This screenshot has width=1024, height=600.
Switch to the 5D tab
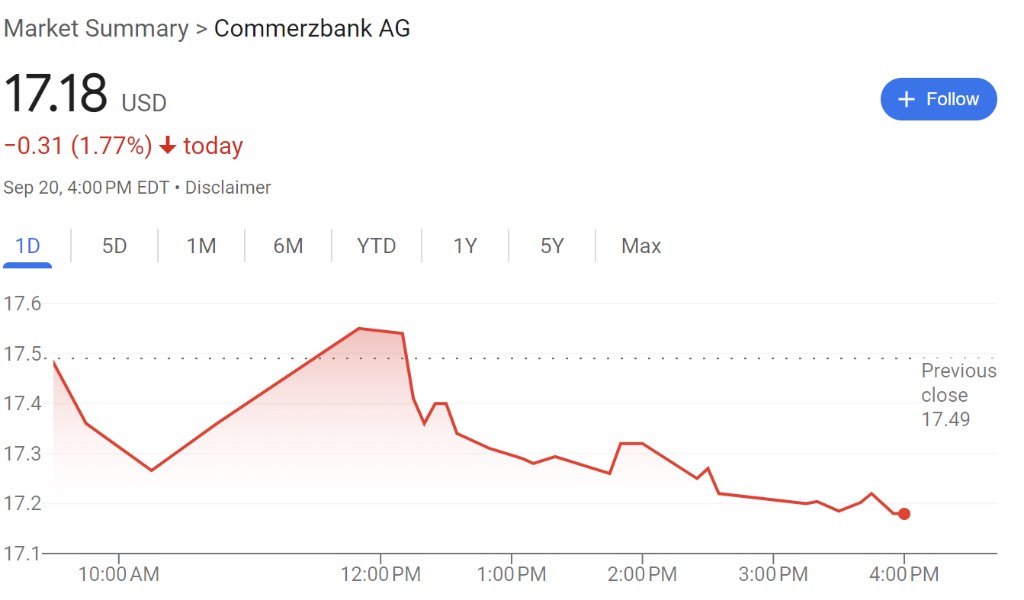tap(115, 246)
